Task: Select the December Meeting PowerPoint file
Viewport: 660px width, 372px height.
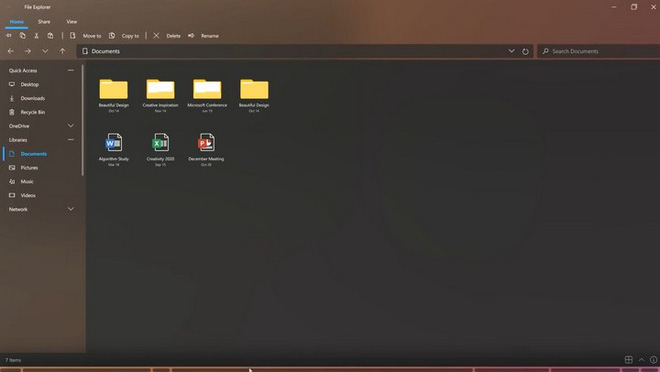Action: point(206,149)
